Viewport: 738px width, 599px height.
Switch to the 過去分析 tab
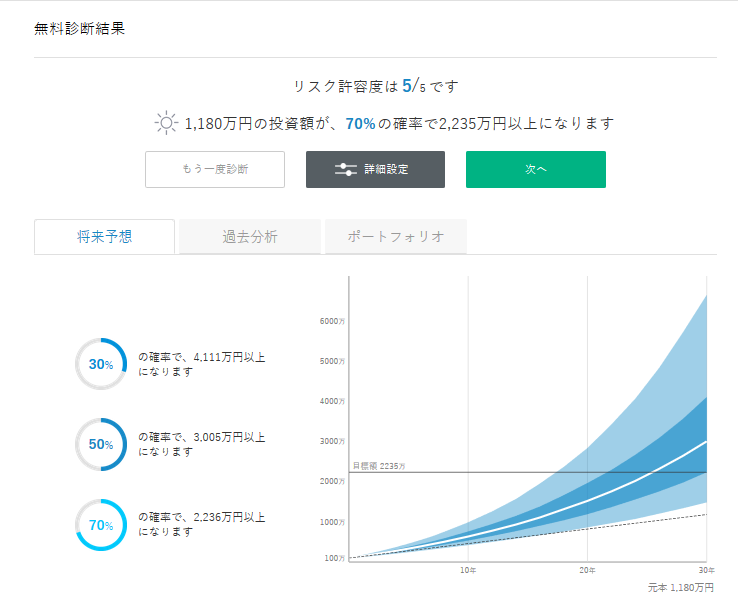pyautogui.click(x=250, y=237)
